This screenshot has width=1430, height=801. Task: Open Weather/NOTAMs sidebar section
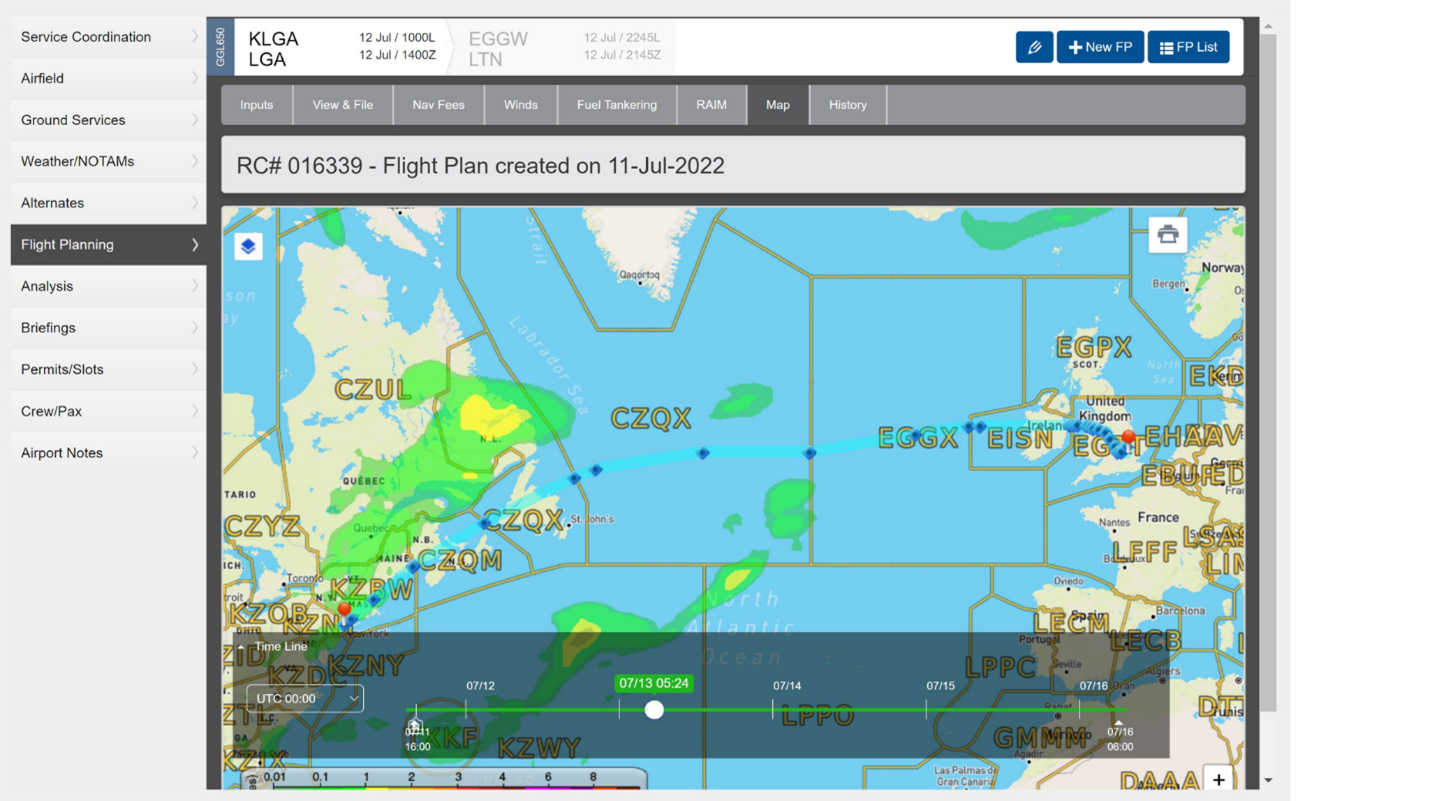(108, 161)
